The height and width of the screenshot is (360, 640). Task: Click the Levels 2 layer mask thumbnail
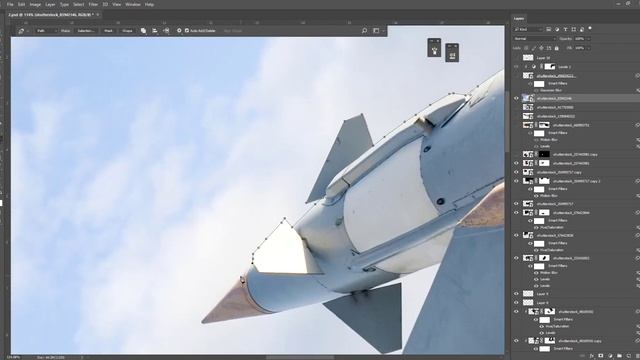click(x=549, y=67)
